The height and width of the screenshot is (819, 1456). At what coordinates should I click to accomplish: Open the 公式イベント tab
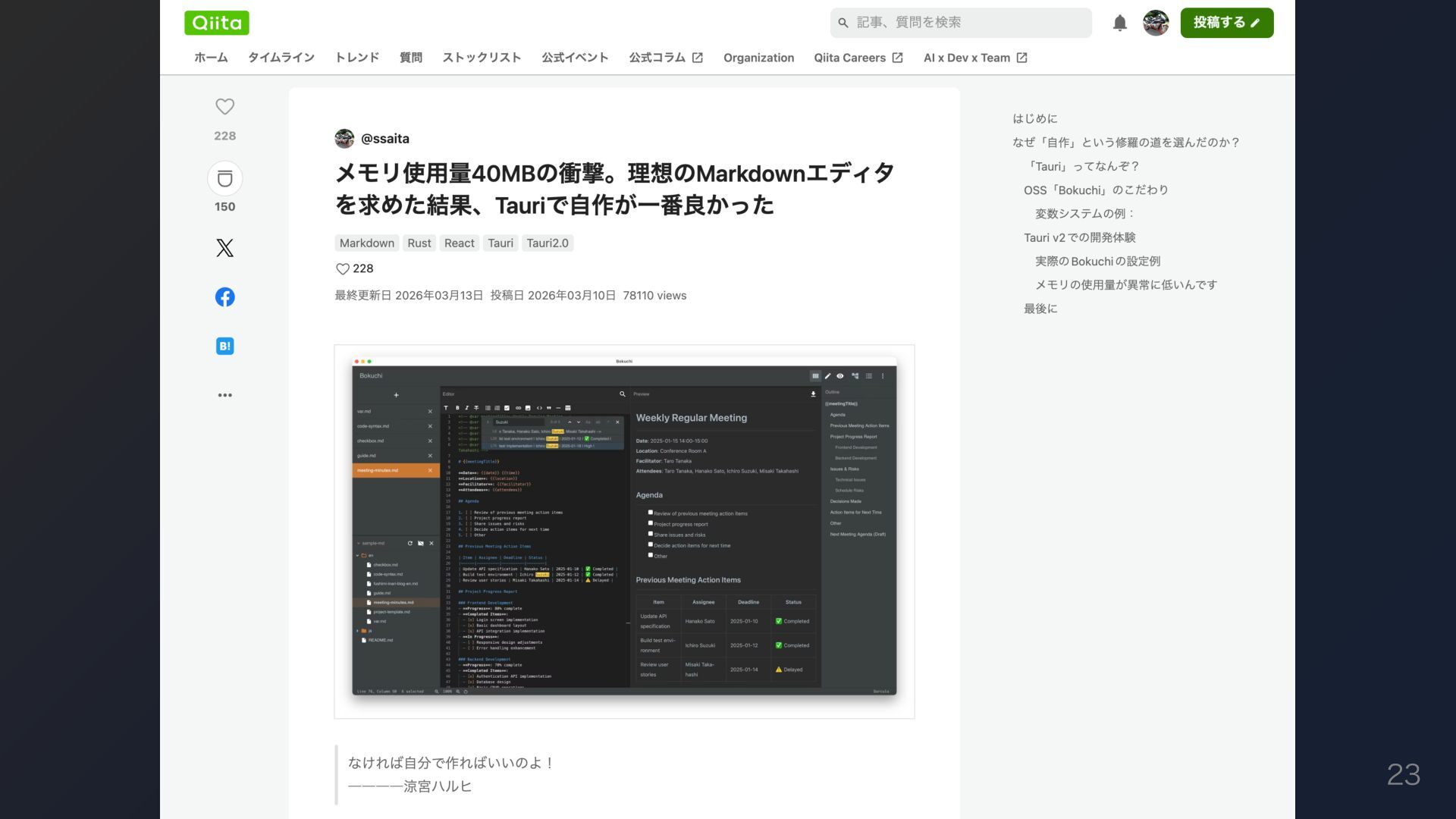575,58
